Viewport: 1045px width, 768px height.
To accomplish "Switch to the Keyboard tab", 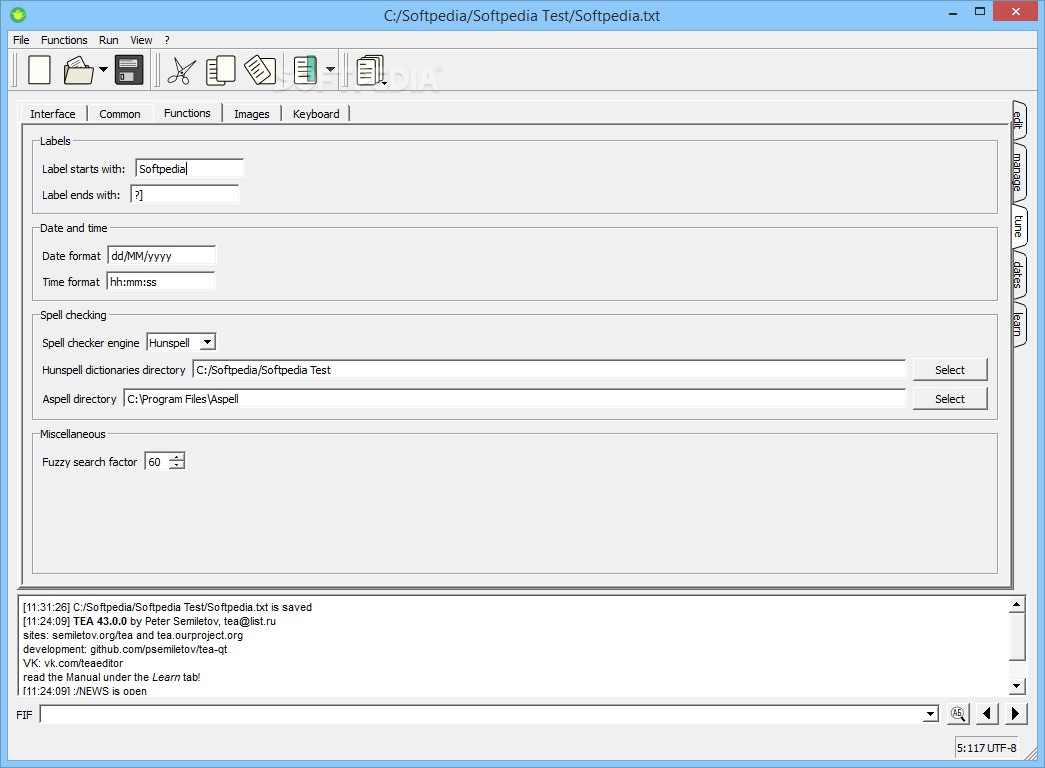I will pos(316,114).
